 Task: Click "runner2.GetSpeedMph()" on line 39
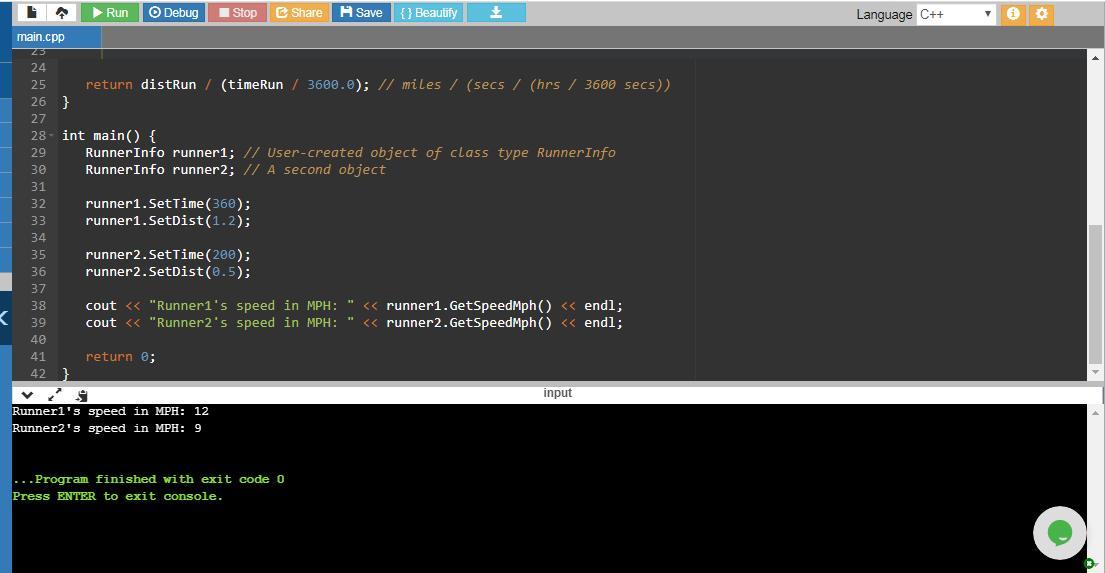pyautogui.click(x=469, y=322)
